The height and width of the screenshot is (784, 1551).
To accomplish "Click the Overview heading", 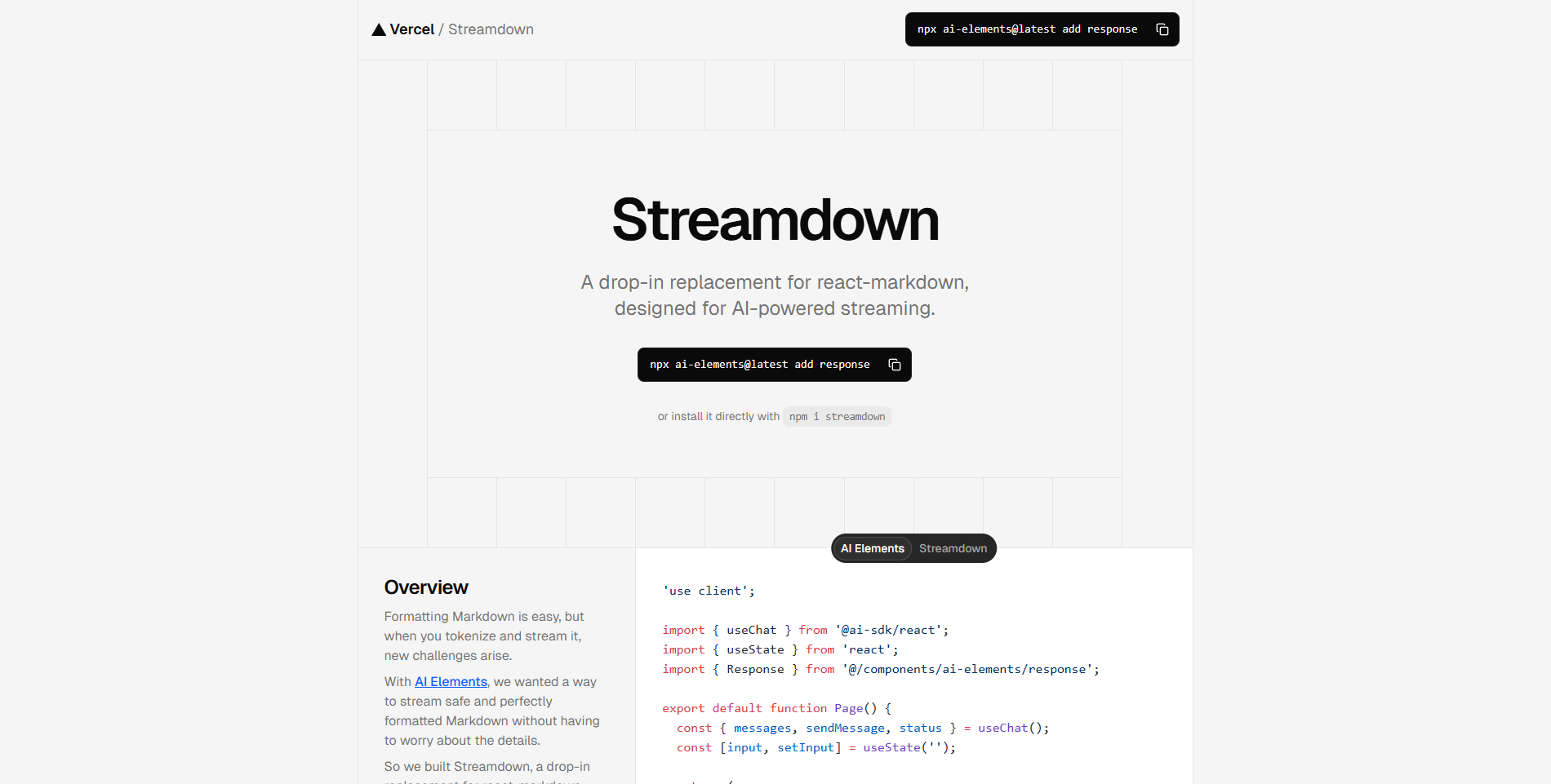I will [x=426, y=587].
